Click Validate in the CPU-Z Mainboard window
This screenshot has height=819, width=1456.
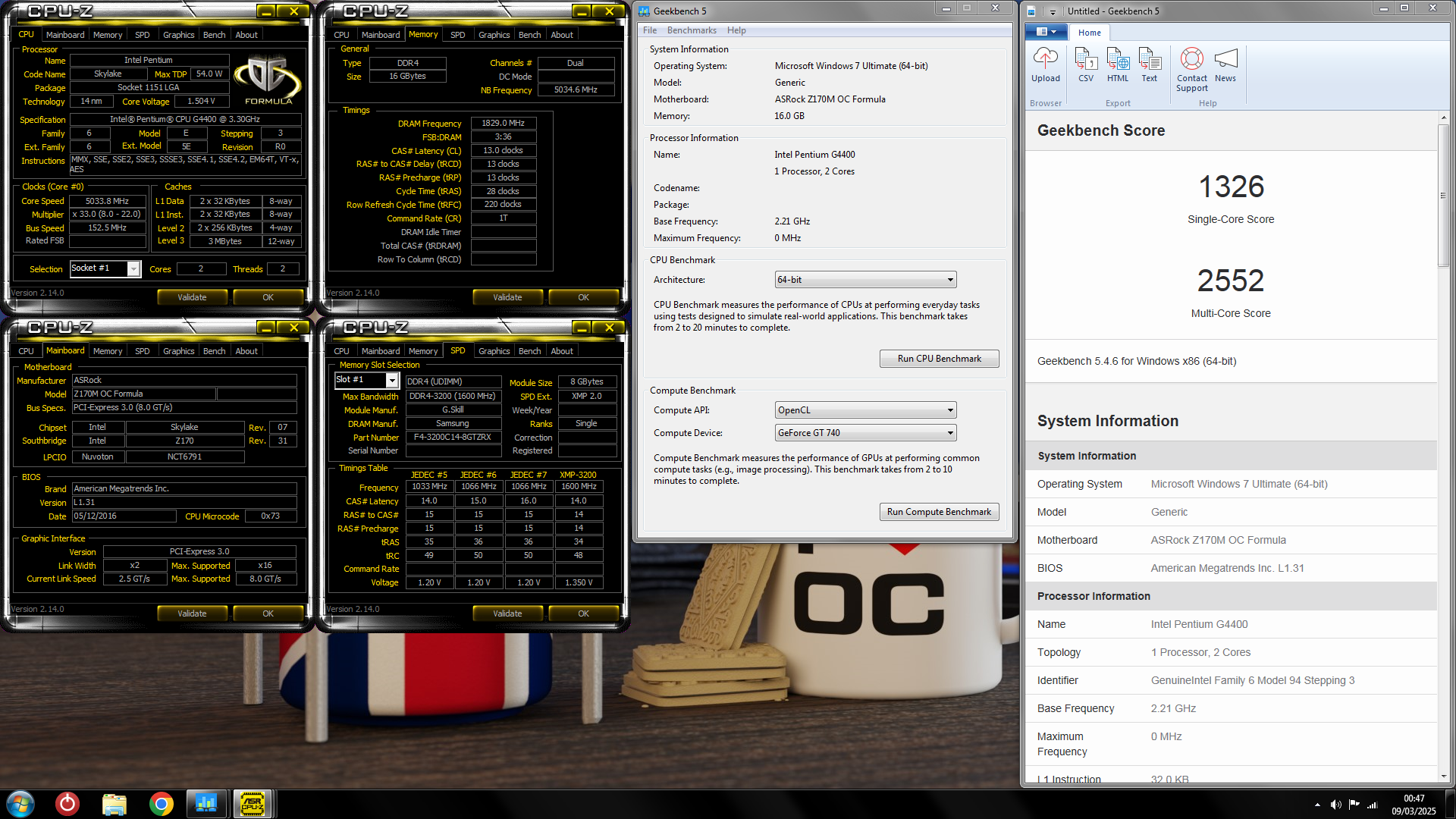pyautogui.click(x=192, y=613)
